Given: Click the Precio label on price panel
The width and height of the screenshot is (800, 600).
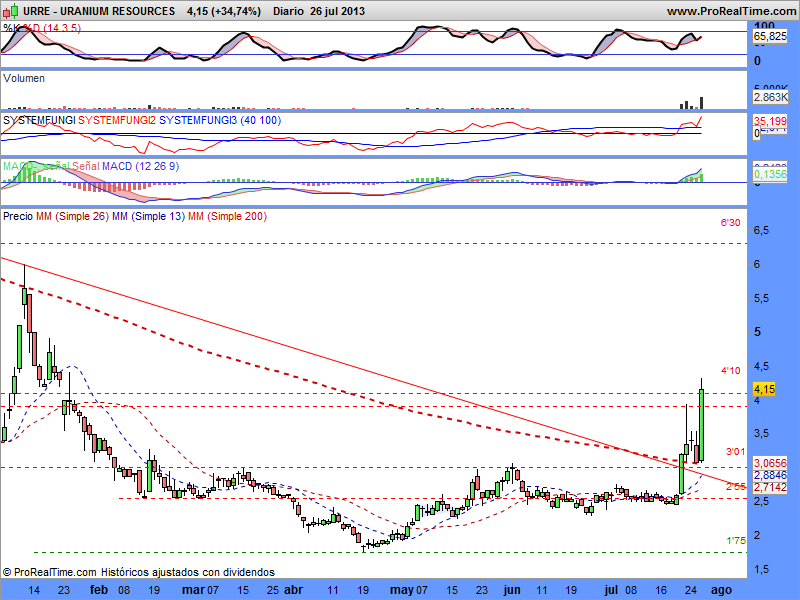Looking at the screenshot, I should click(18, 216).
